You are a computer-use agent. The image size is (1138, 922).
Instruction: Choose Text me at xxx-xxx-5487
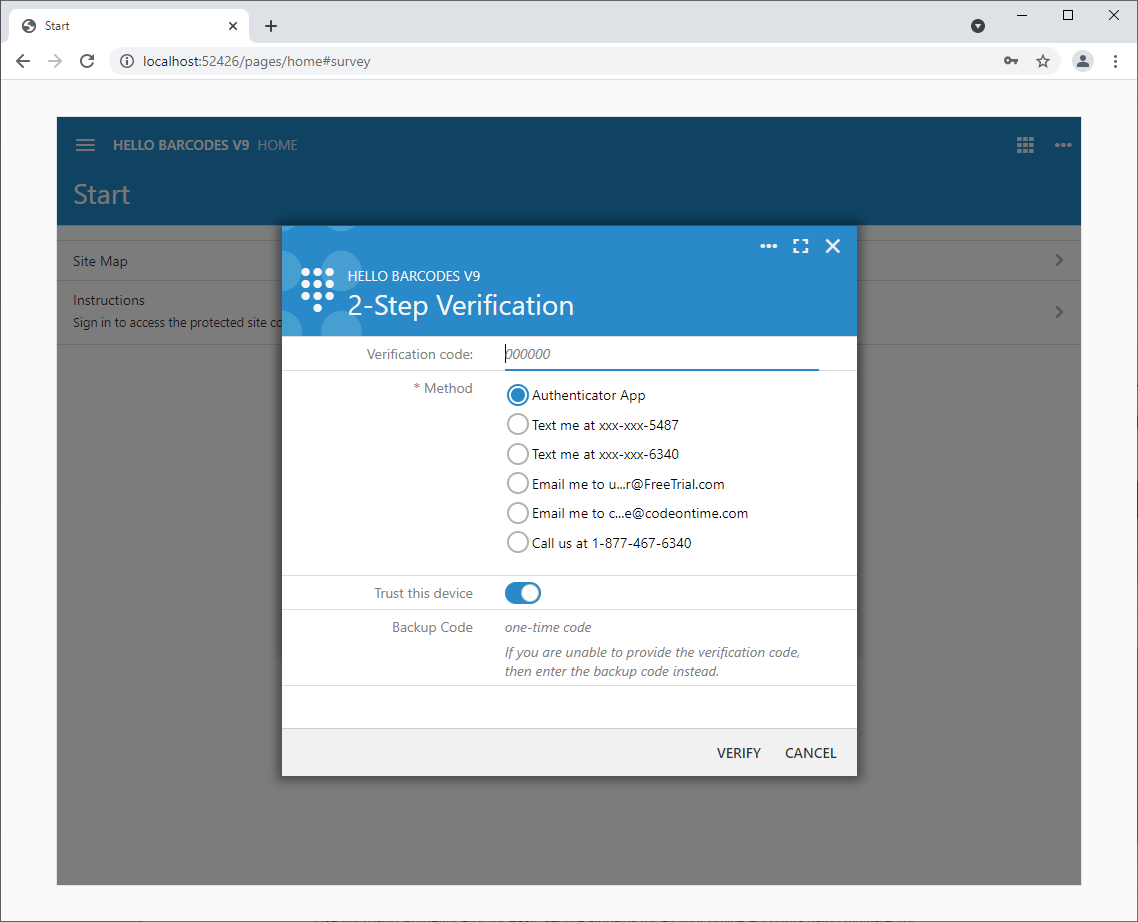[518, 425]
